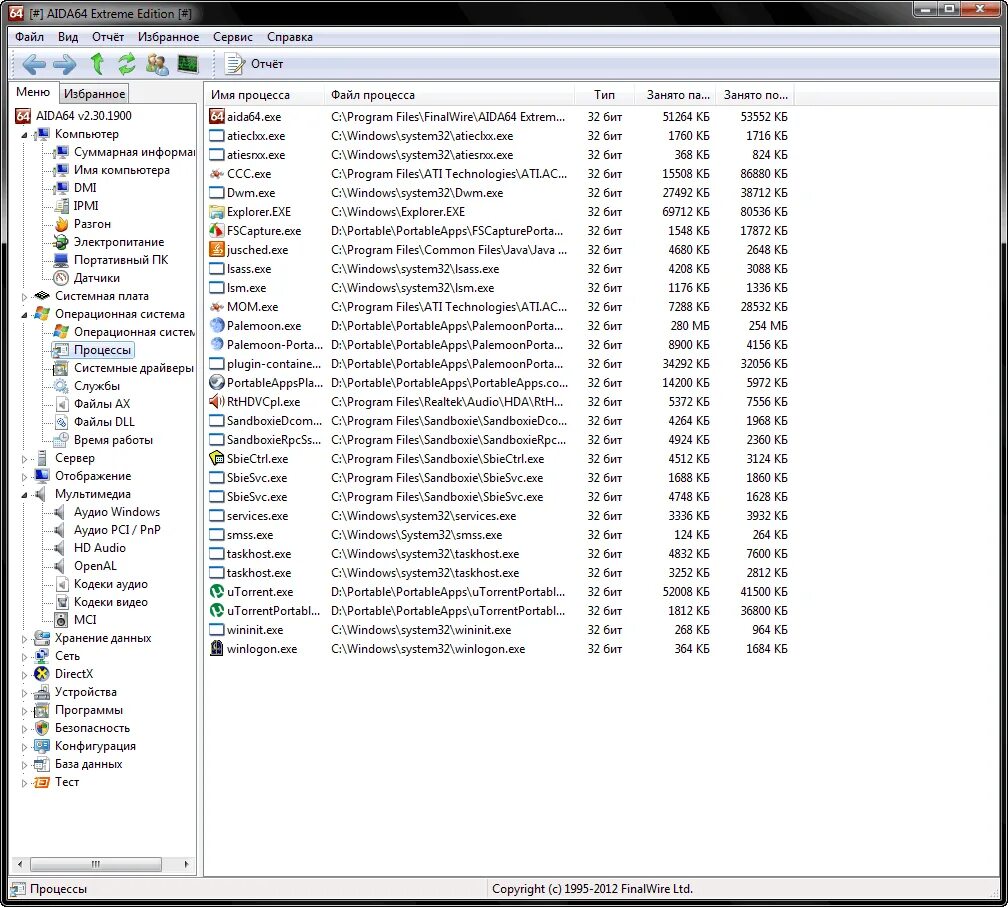Screen dimensions: 1008x907
Task: Expand the Сеть tree node
Action: point(24,656)
